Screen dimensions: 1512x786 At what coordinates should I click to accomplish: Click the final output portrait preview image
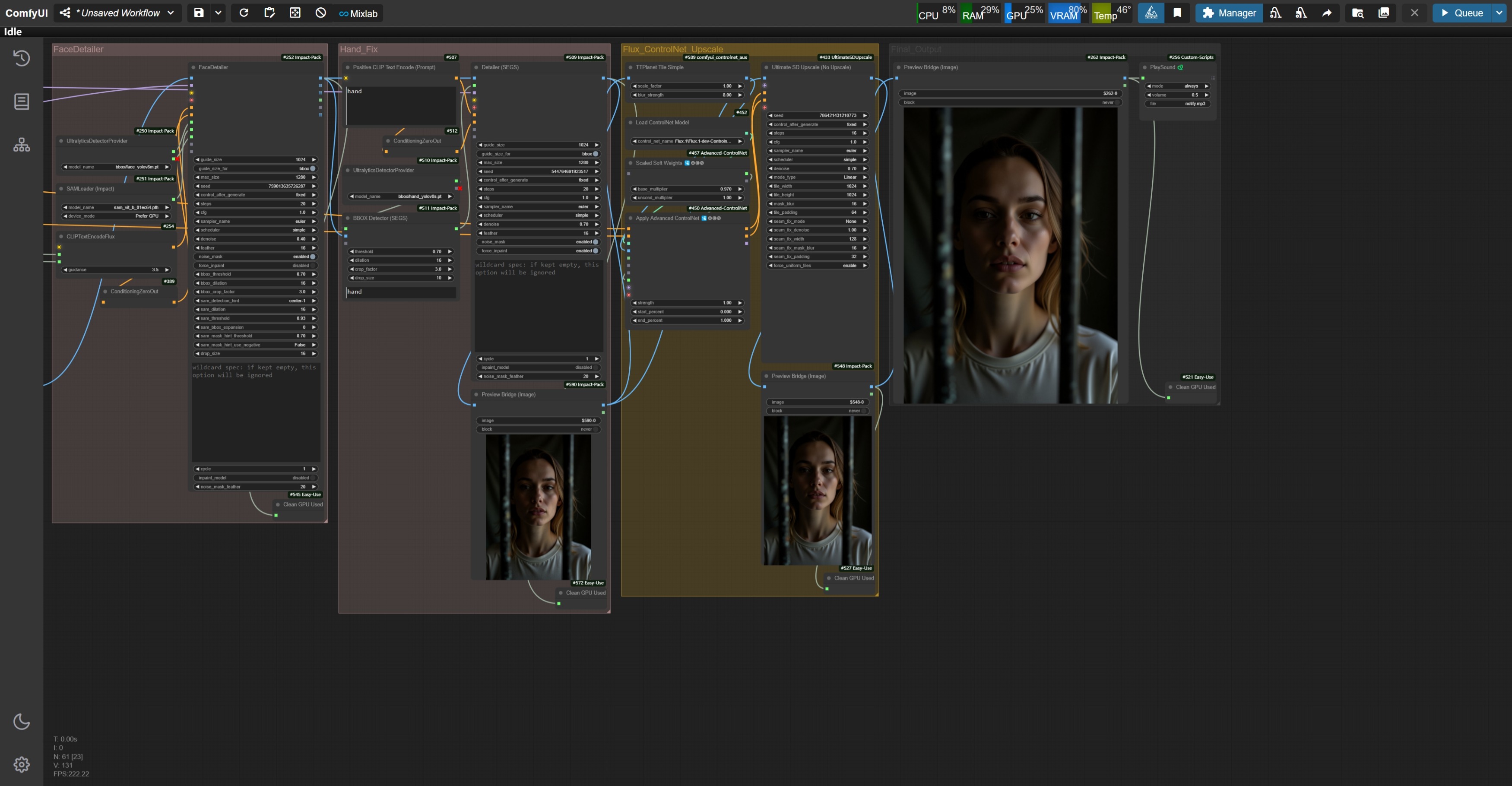[x=1010, y=255]
